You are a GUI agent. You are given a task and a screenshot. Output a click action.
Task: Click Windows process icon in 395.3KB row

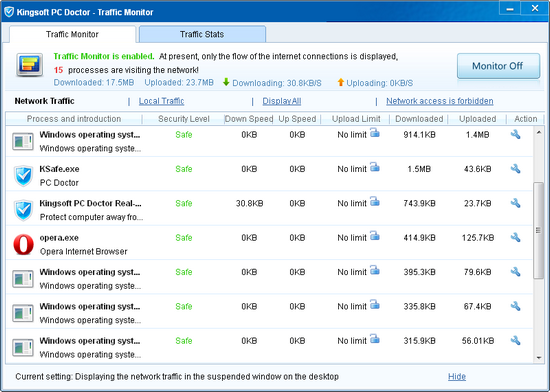click(x=23, y=279)
